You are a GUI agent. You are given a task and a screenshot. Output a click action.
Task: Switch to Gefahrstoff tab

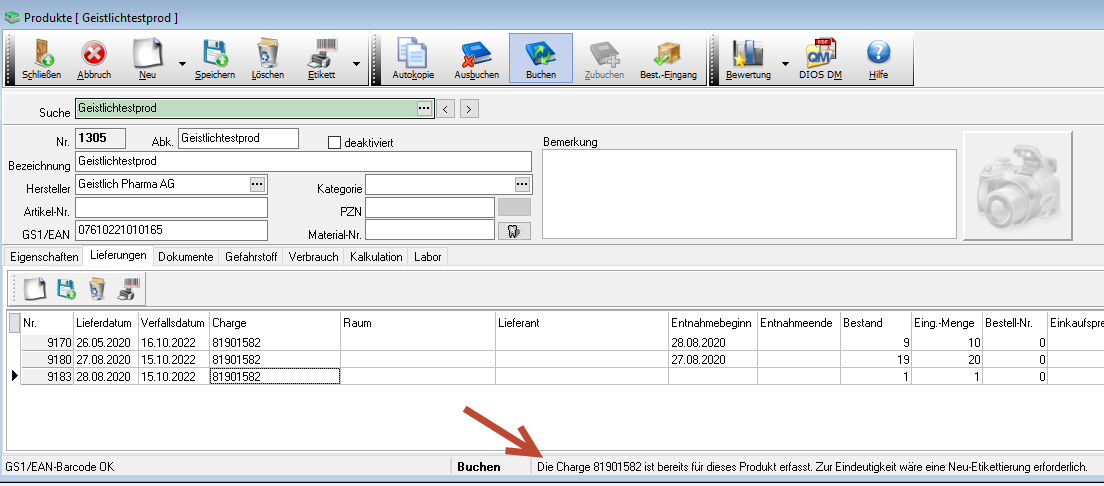[251, 257]
